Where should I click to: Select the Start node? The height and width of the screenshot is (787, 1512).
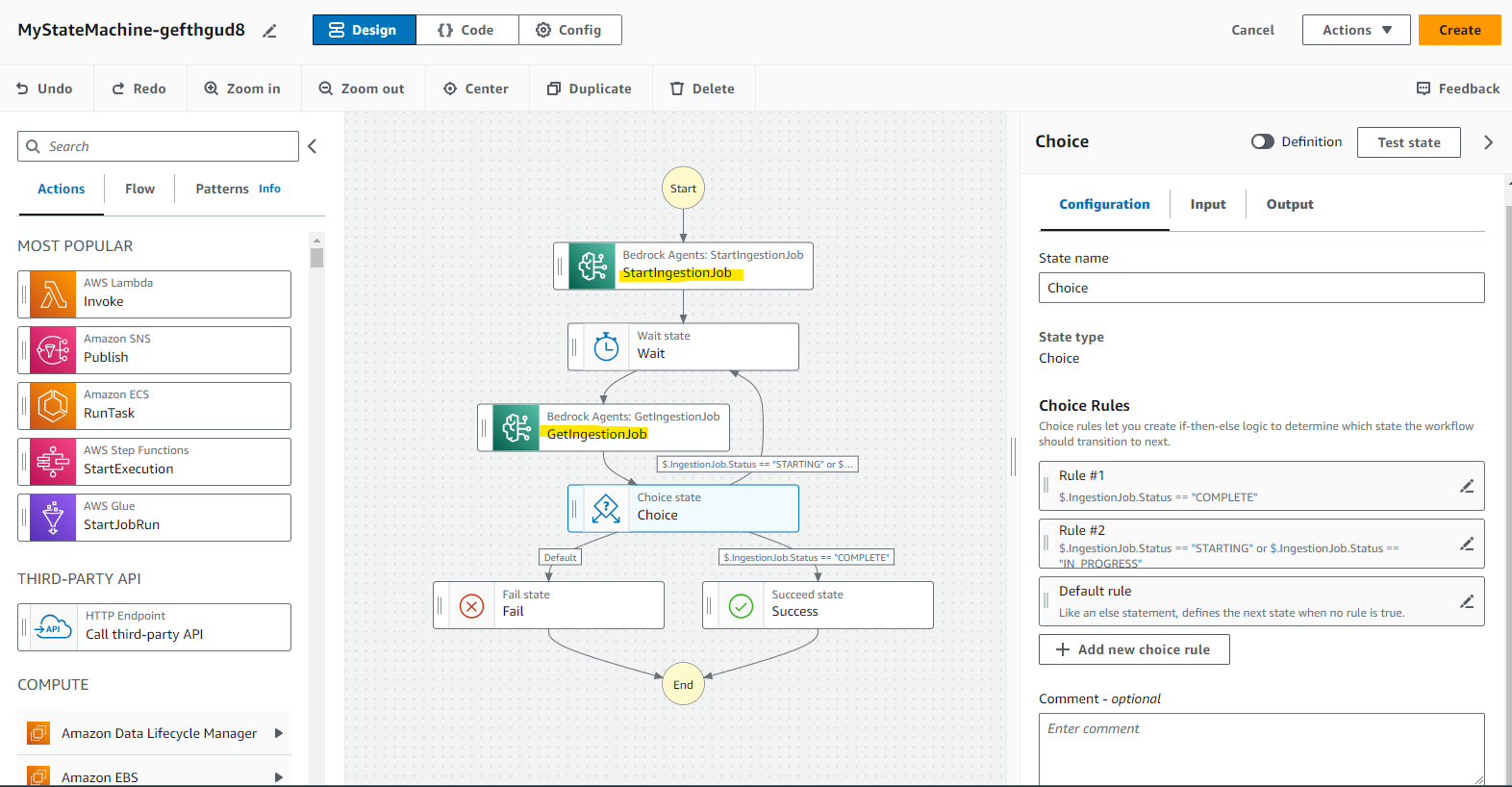683,188
